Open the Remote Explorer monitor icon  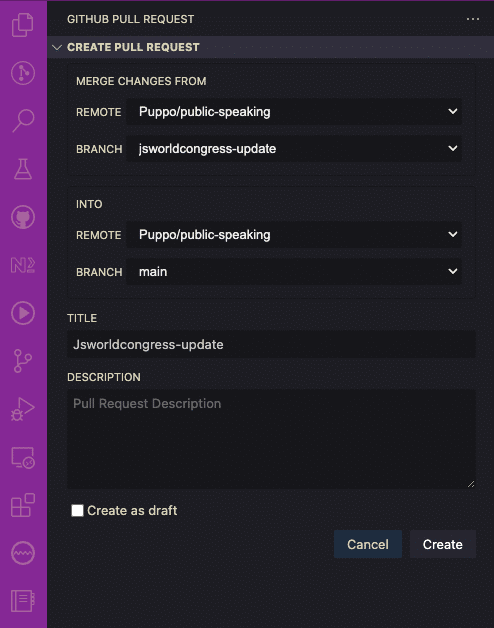point(23,457)
